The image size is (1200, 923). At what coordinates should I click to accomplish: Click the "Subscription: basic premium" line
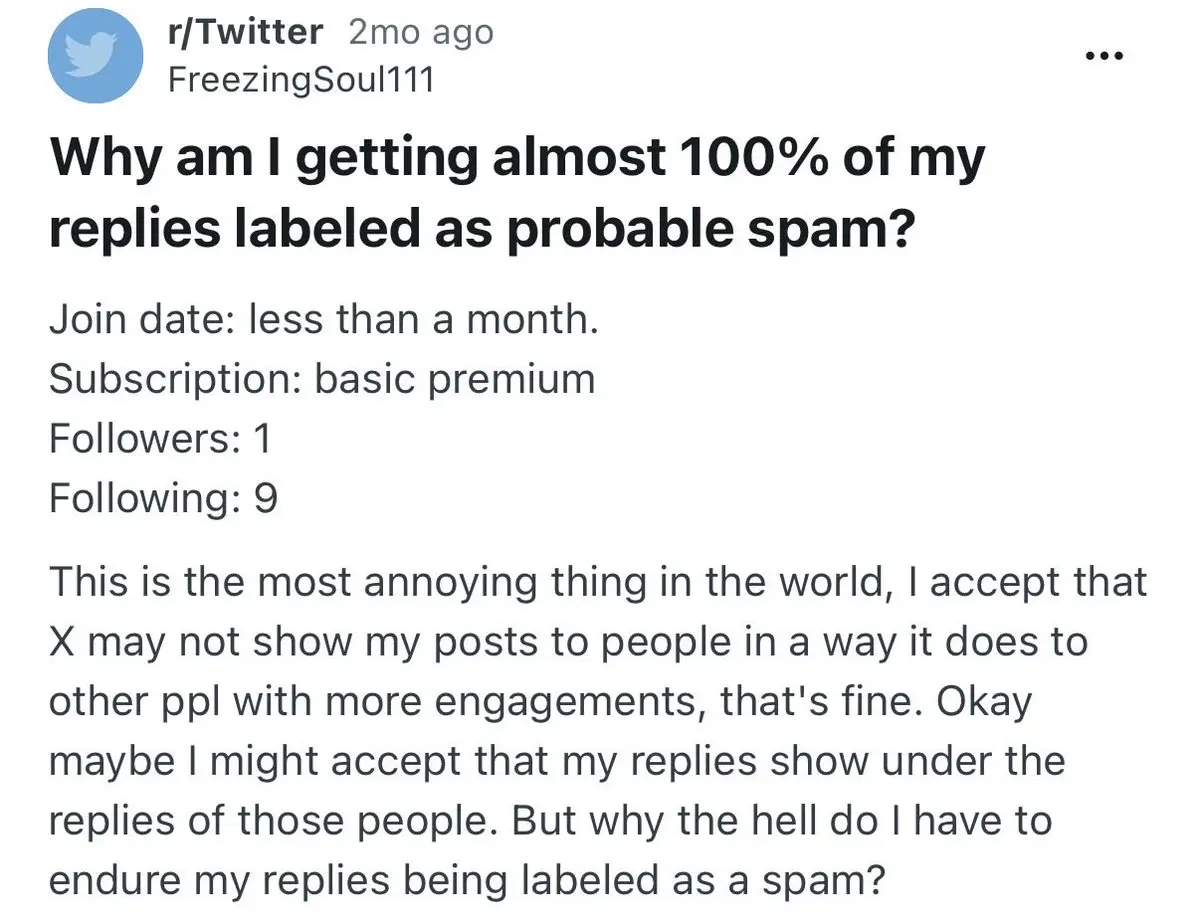(321, 379)
